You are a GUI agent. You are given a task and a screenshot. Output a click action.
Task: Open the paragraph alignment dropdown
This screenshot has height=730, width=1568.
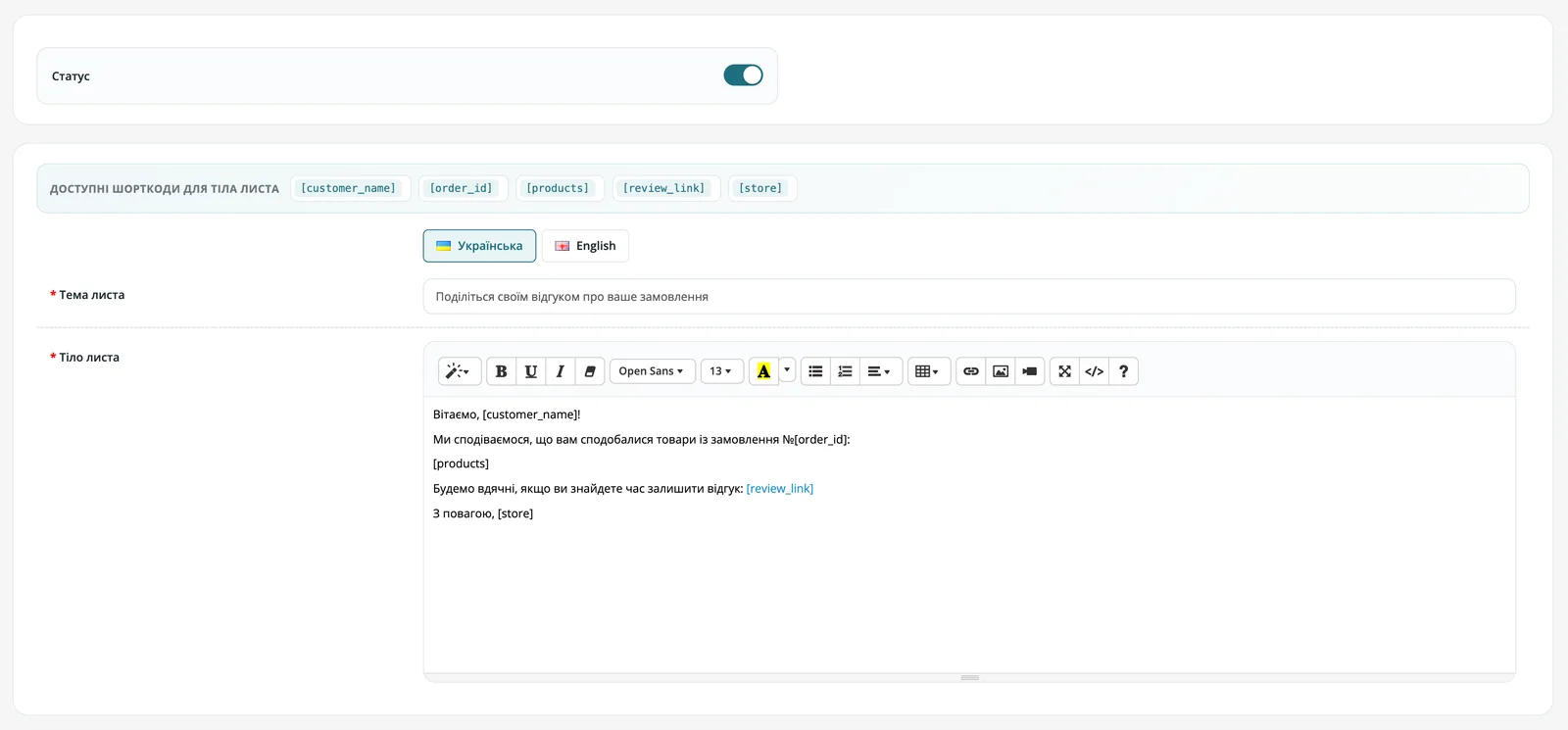(x=880, y=371)
